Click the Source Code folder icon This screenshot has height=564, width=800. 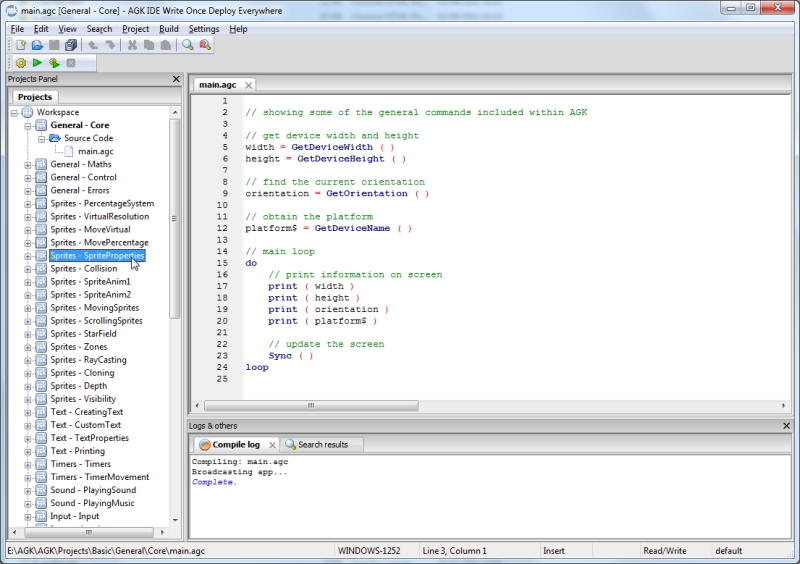point(55,138)
